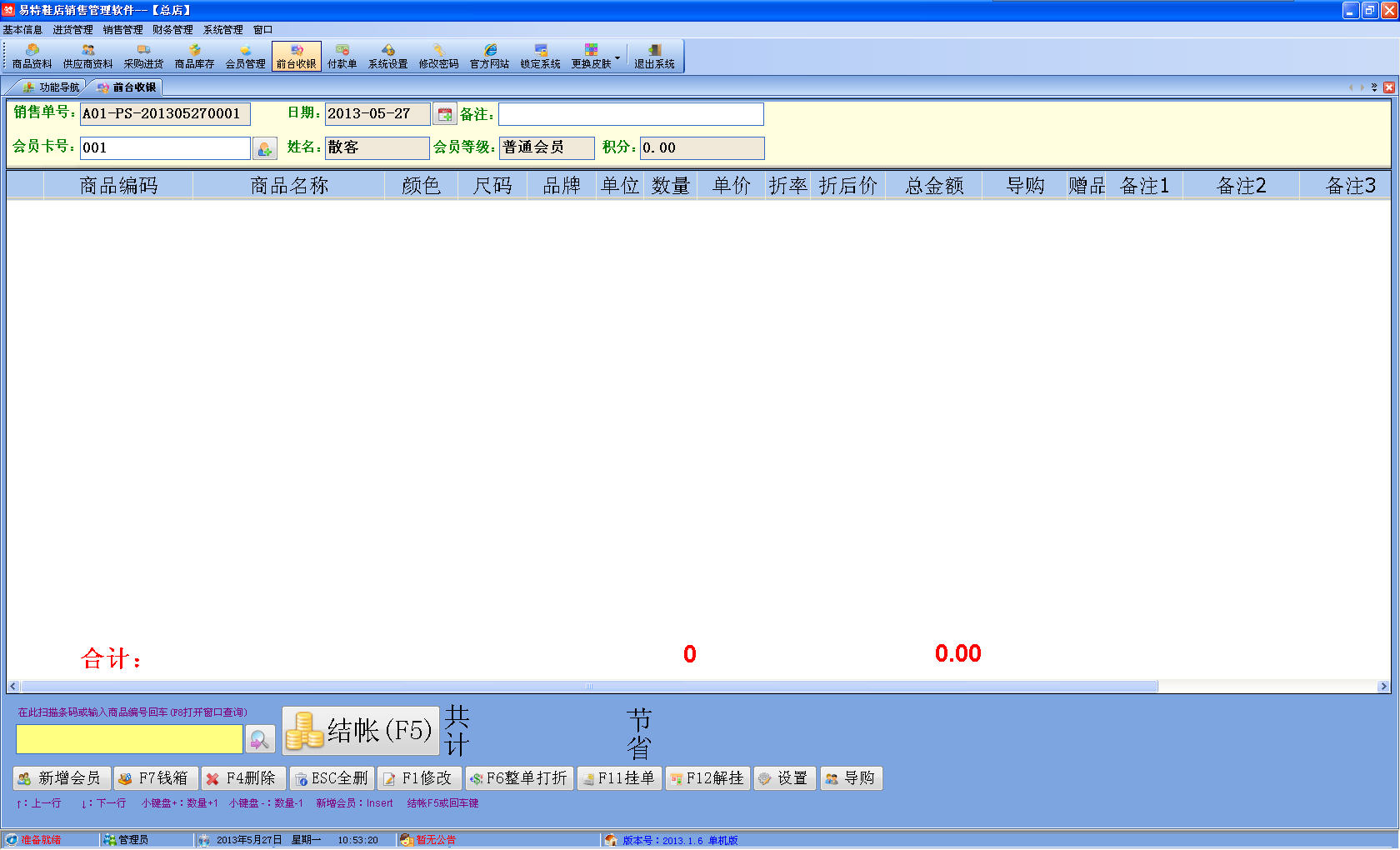The height and width of the screenshot is (850, 1400).
Task: Open tab list dropdown arrow
Action: point(1374,87)
